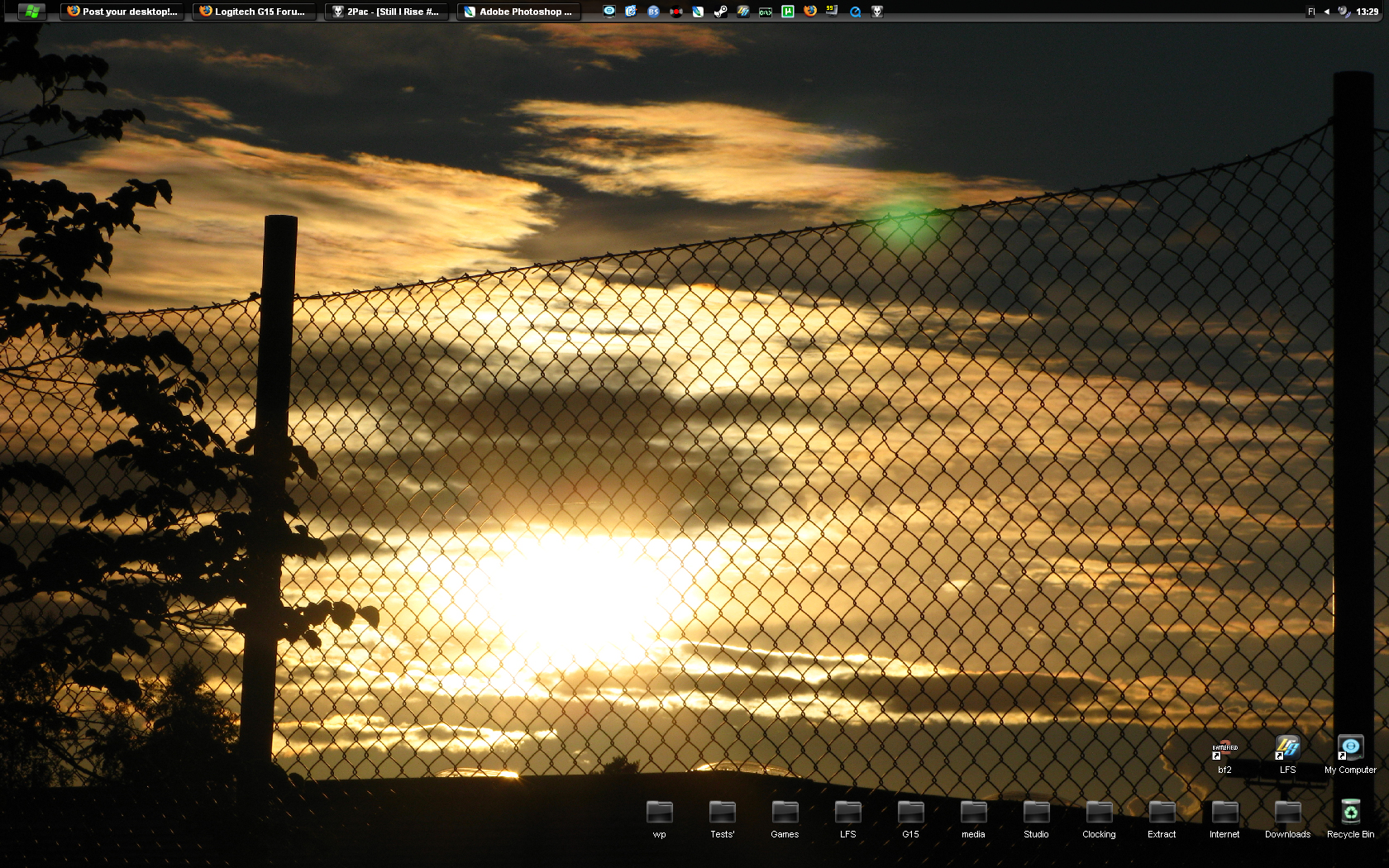Image resolution: width=1389 pixels, height=868 pixels.
Task: Select the My Computer desktop icon
Action: (x=1351, y=756)
